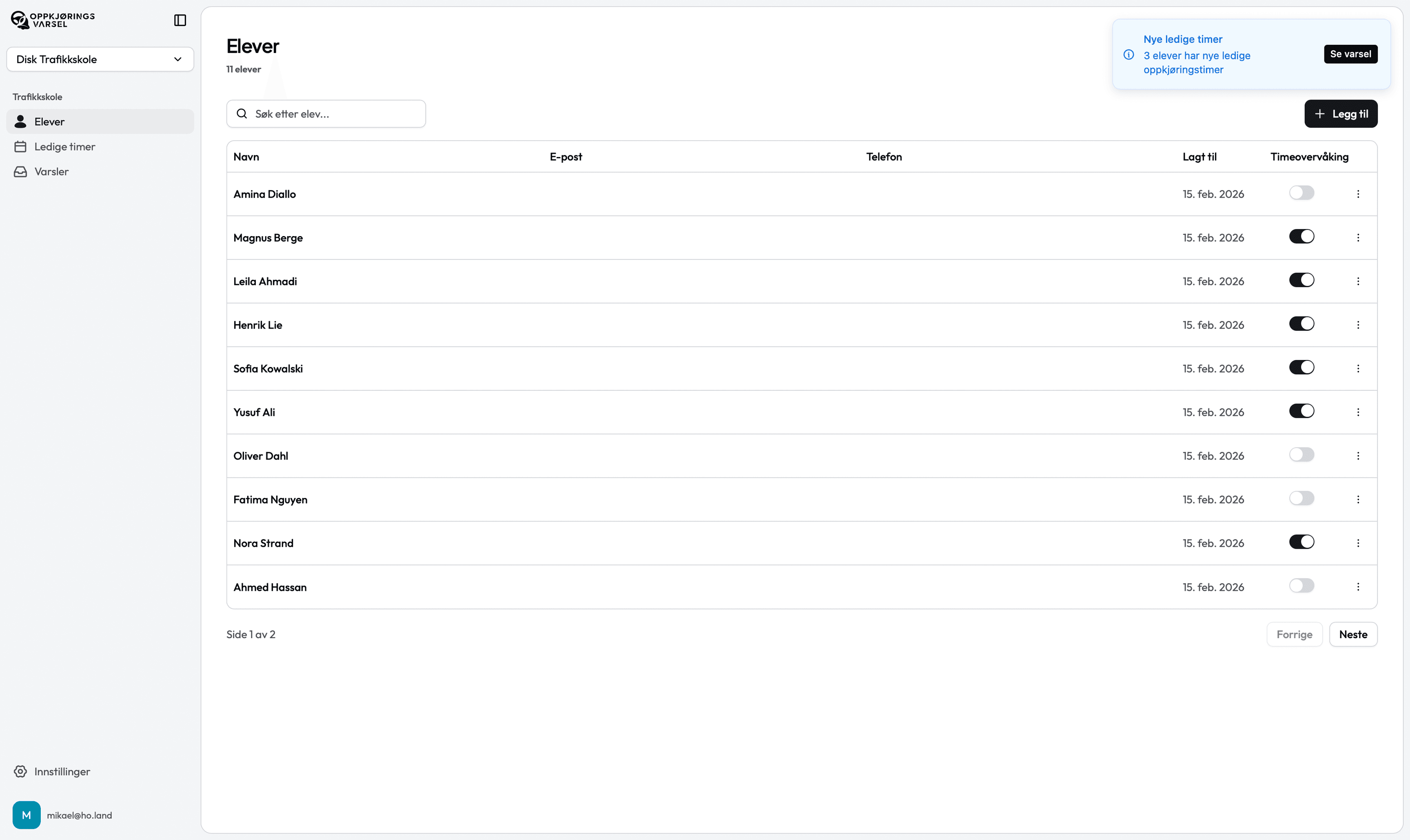
Task: Click the Søk etter elev search field
Action: 326,114
